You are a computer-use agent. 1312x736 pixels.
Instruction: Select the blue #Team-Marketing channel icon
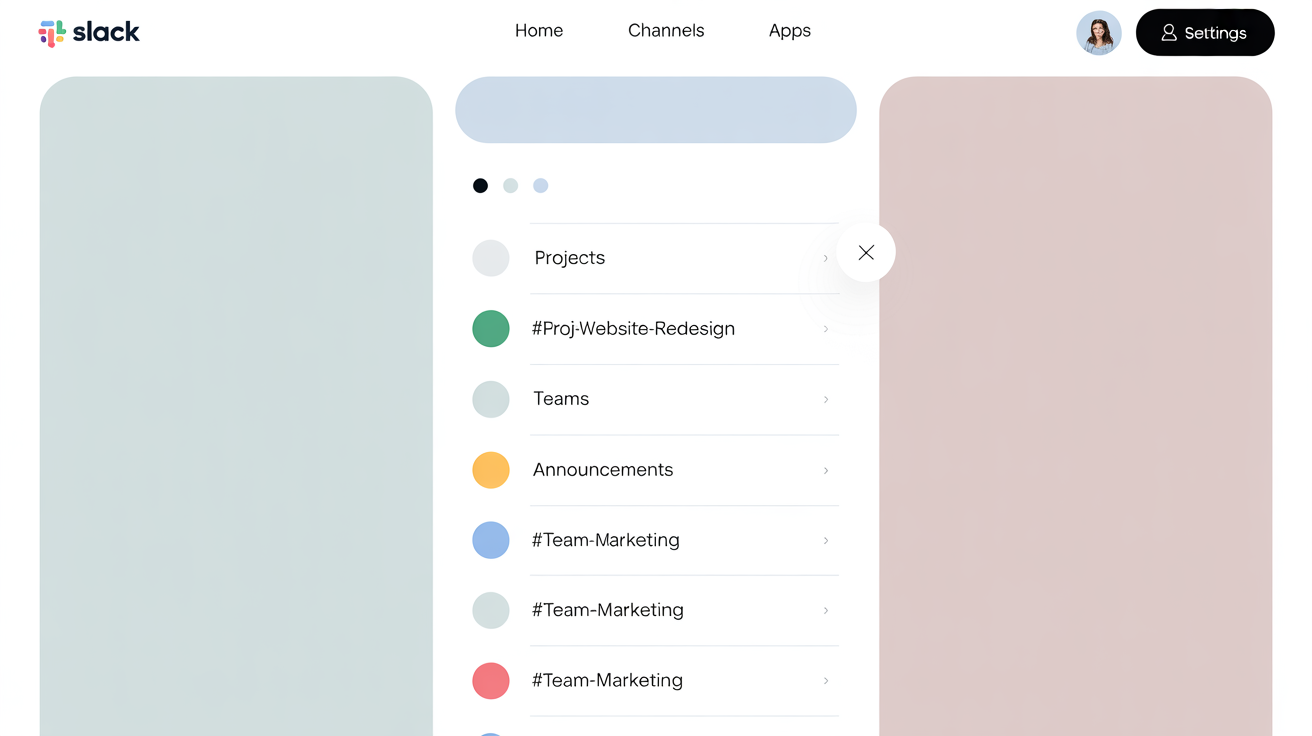coord(491,540)
